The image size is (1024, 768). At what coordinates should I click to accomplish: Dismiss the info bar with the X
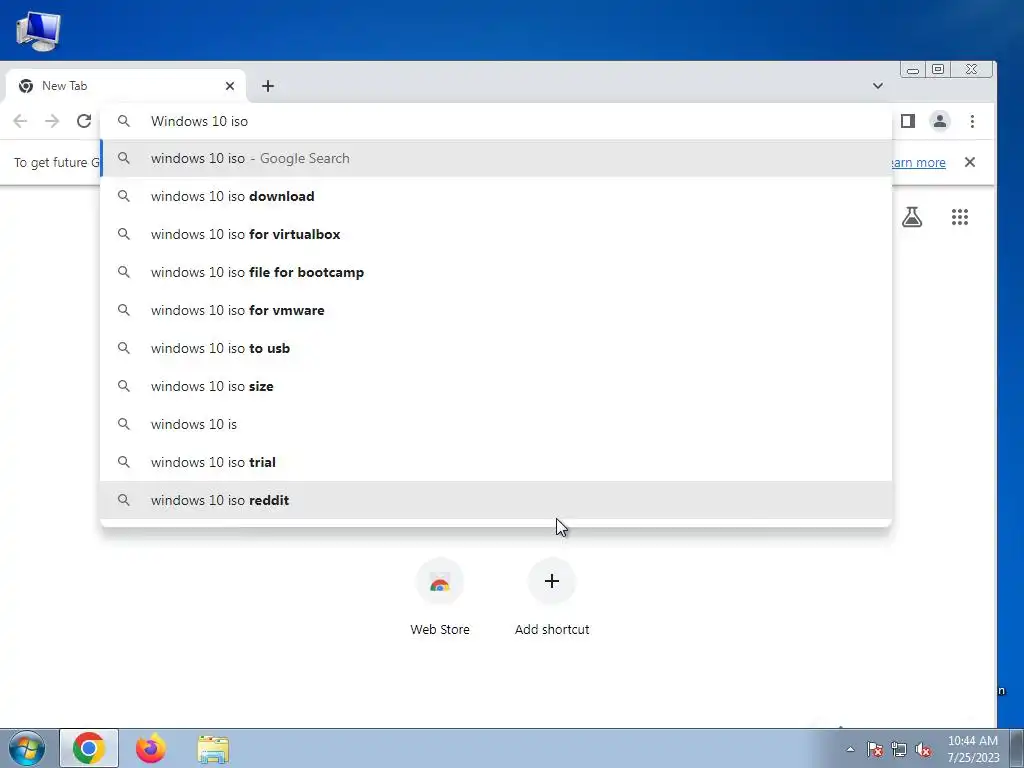[x=970, y=162]
